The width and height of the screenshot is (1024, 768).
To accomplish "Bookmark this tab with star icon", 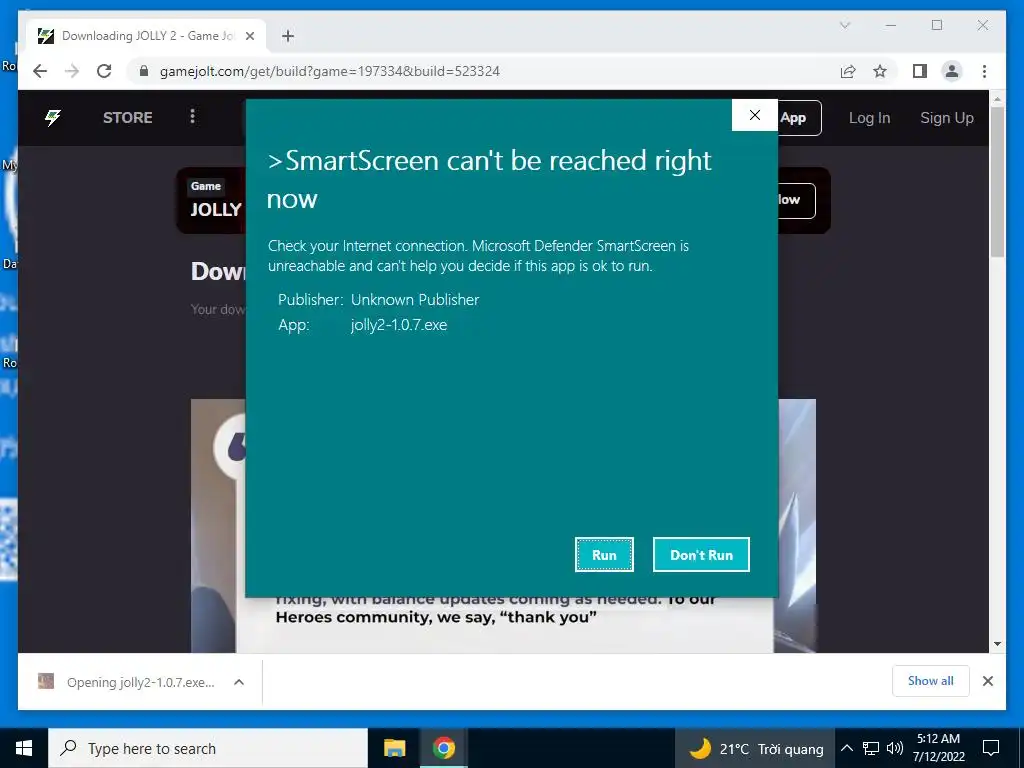I will pos(880,71).
